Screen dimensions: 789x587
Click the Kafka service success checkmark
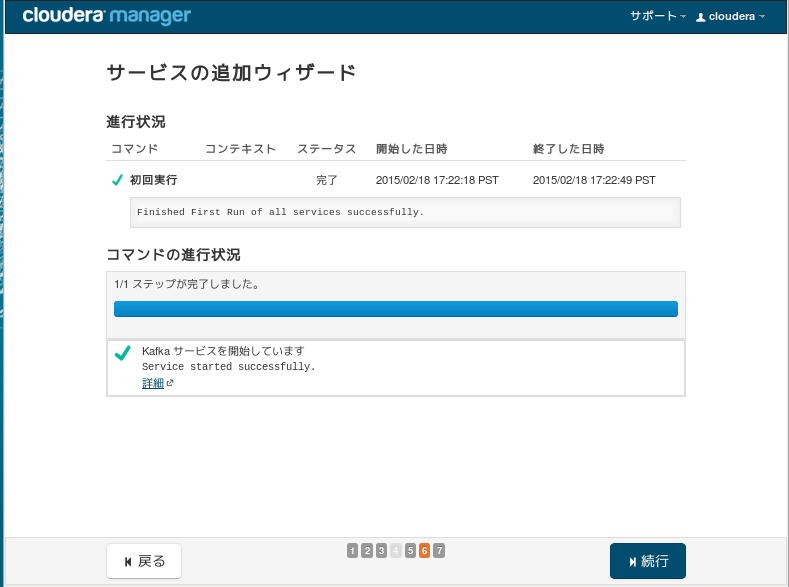(123, 353)
